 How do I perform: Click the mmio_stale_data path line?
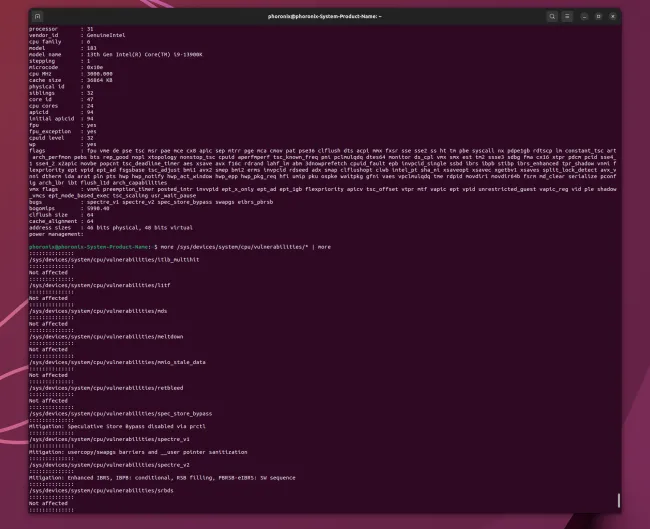point(117,362)
